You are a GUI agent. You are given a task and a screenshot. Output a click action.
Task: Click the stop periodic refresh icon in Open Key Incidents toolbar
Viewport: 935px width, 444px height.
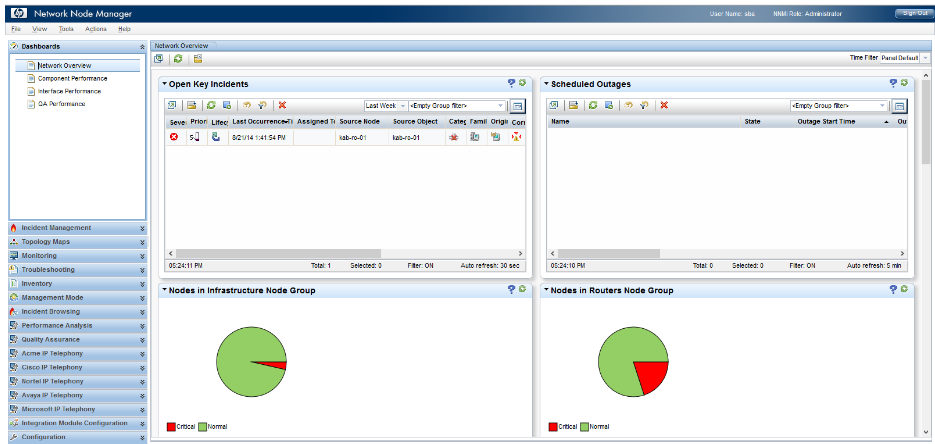click(x=227, y=105)
